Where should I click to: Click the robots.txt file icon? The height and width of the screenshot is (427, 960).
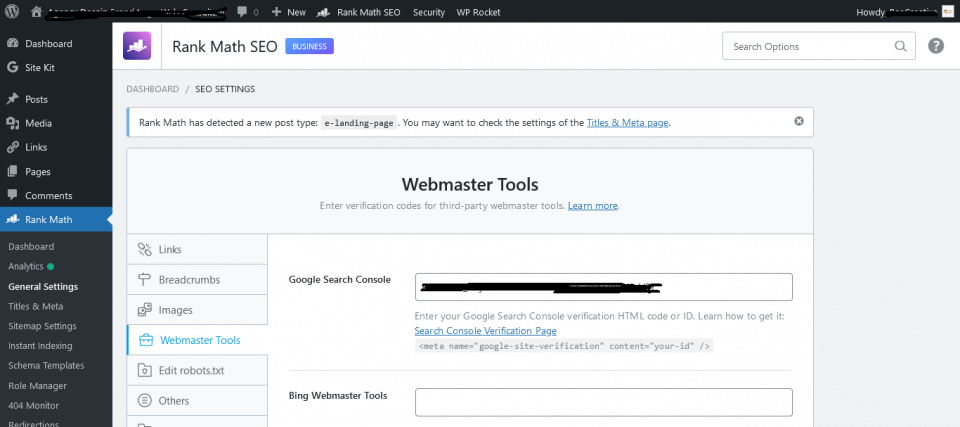[144, 370]
